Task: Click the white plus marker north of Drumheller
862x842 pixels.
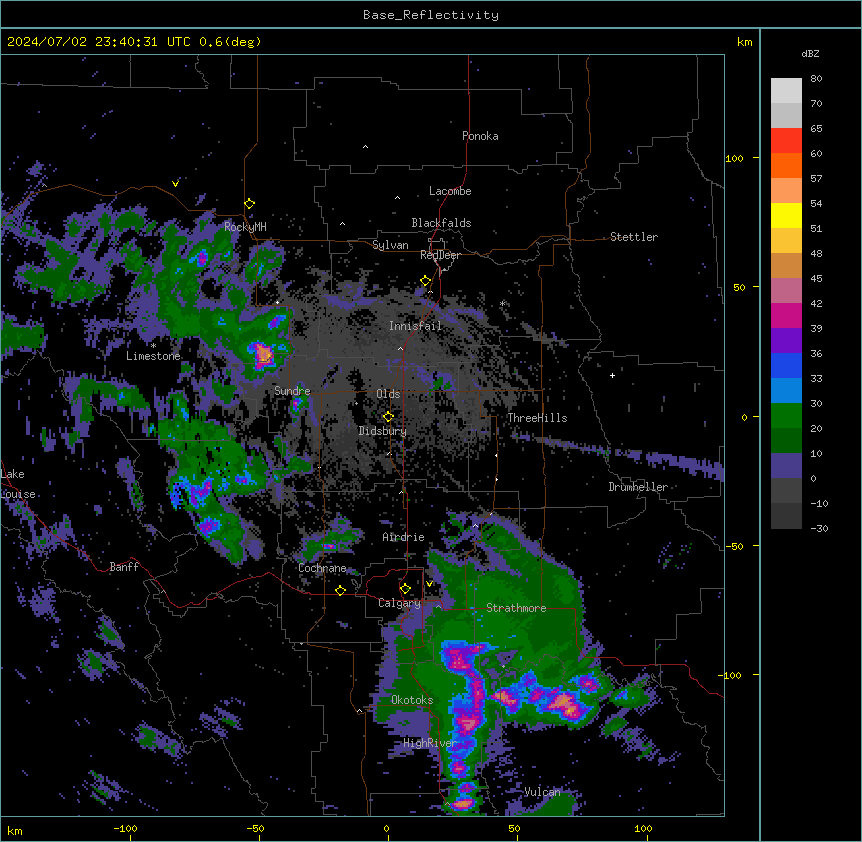Action: click(612, 375)
